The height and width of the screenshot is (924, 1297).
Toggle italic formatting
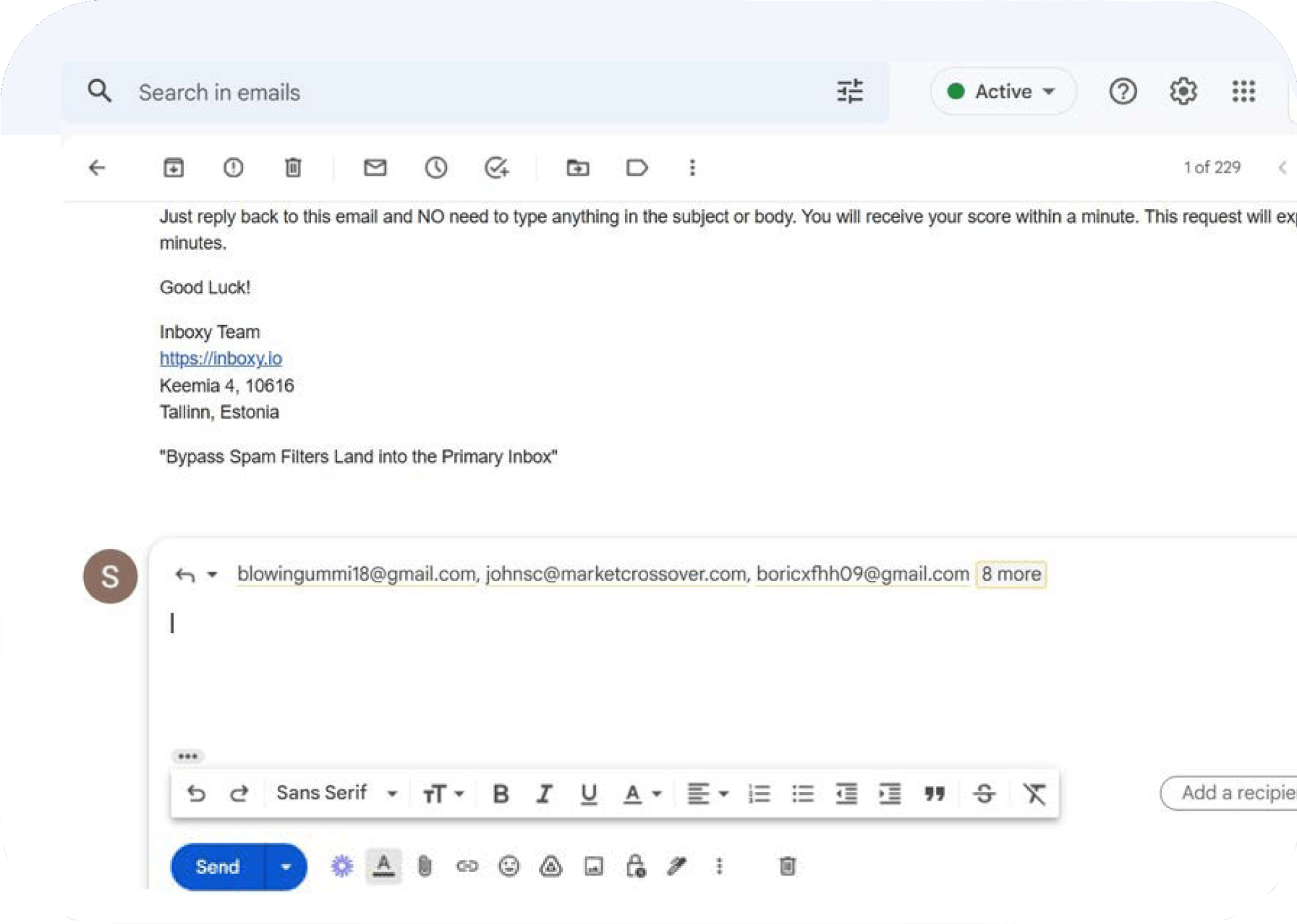pos(544,793)
